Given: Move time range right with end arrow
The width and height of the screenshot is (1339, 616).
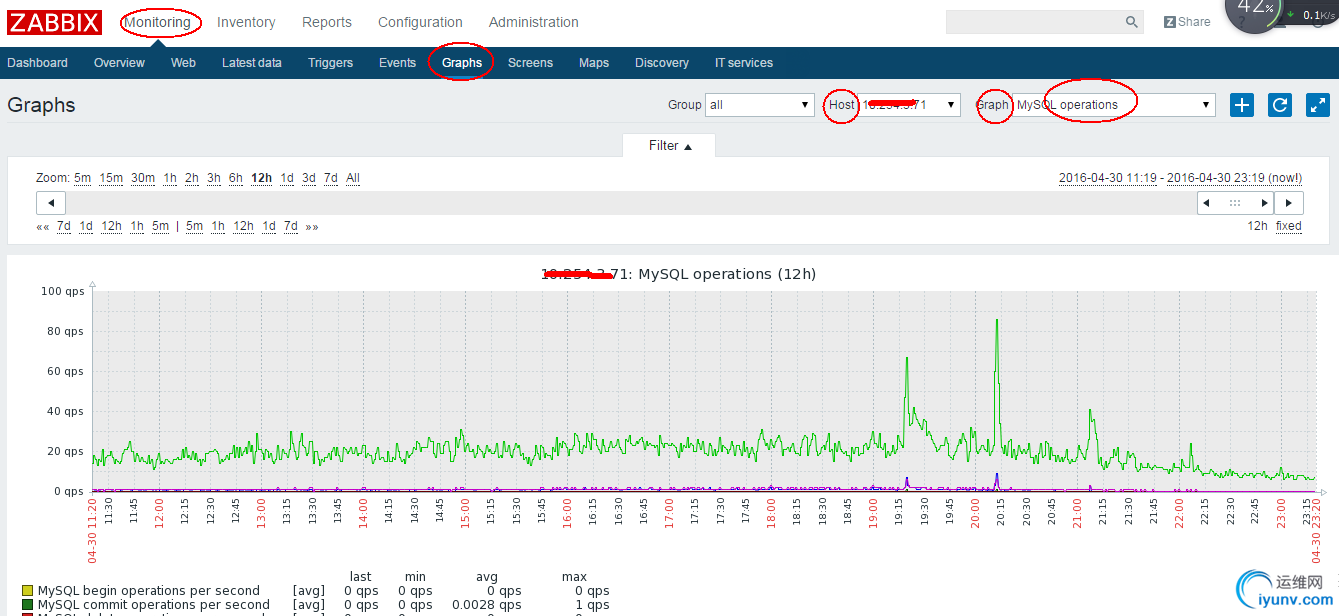Looking at the screenshot, I should point(1288,203).
